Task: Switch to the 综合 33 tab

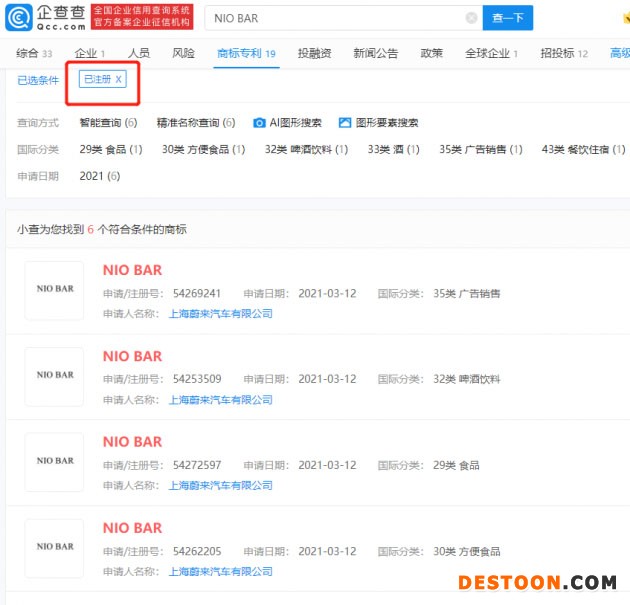Action: tap(34, 53)
